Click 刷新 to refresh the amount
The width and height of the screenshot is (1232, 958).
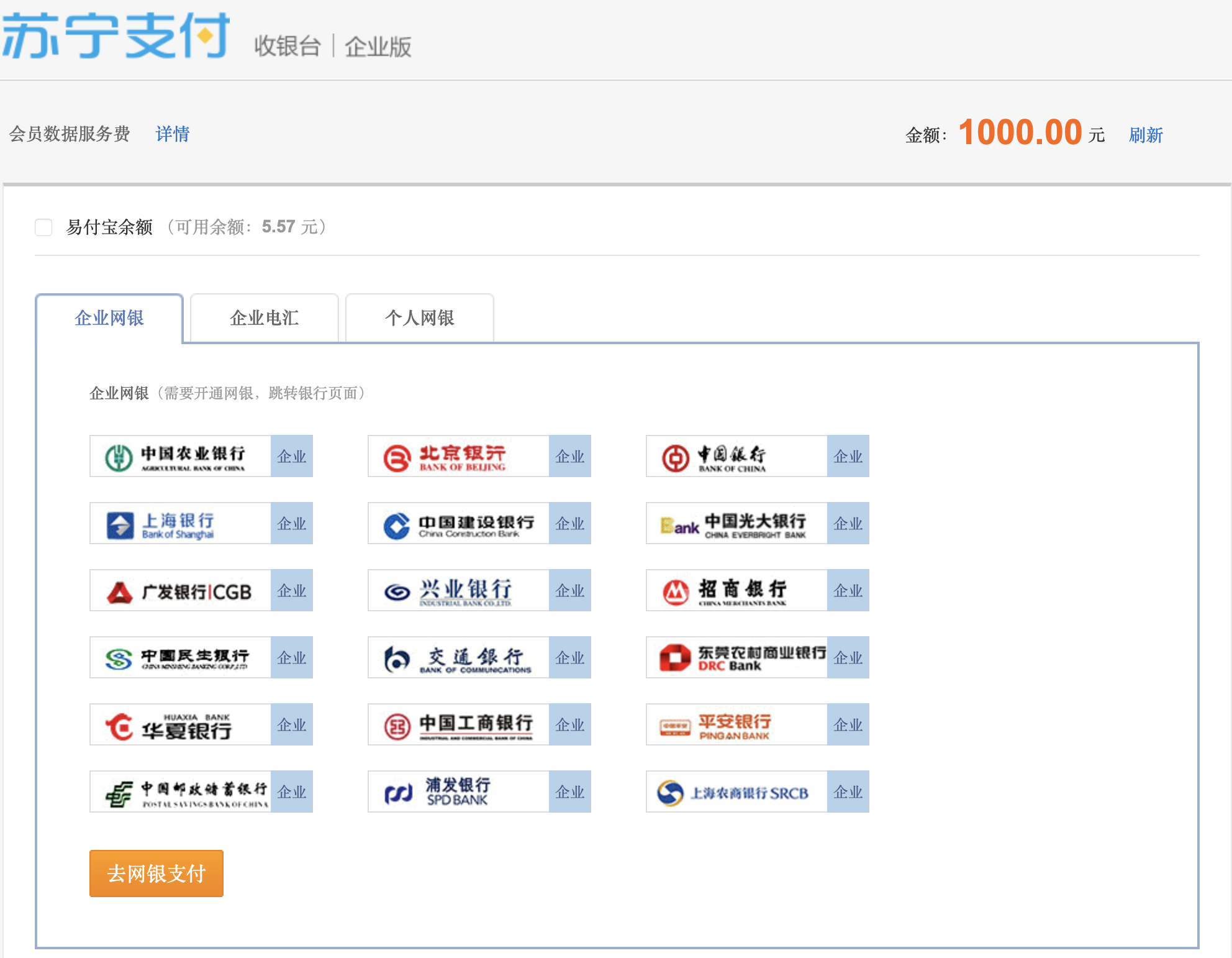tap(1146, 135)
